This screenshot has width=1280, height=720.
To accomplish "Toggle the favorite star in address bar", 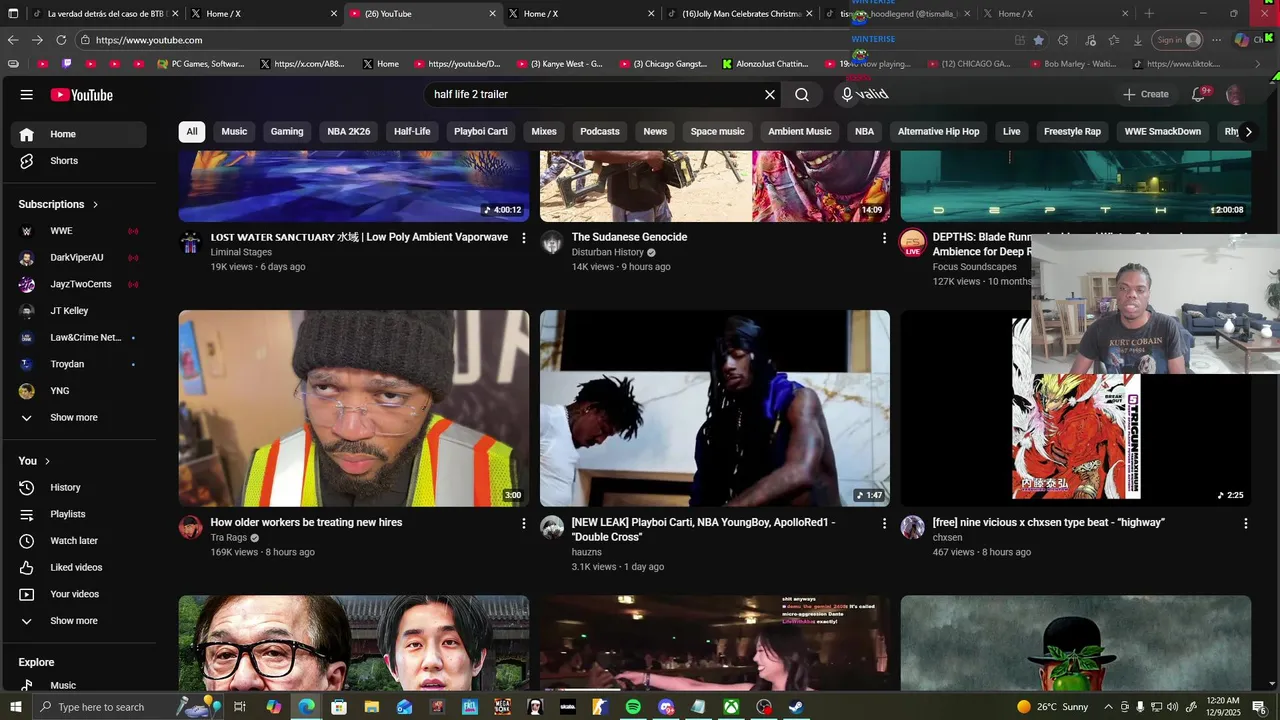I will coord(1038,40).
